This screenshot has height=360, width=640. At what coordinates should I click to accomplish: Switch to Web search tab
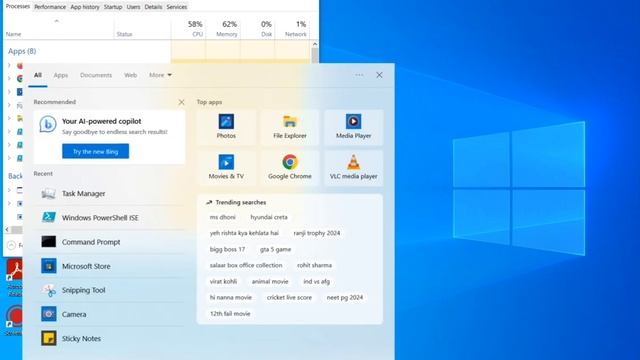click(131, 75)
